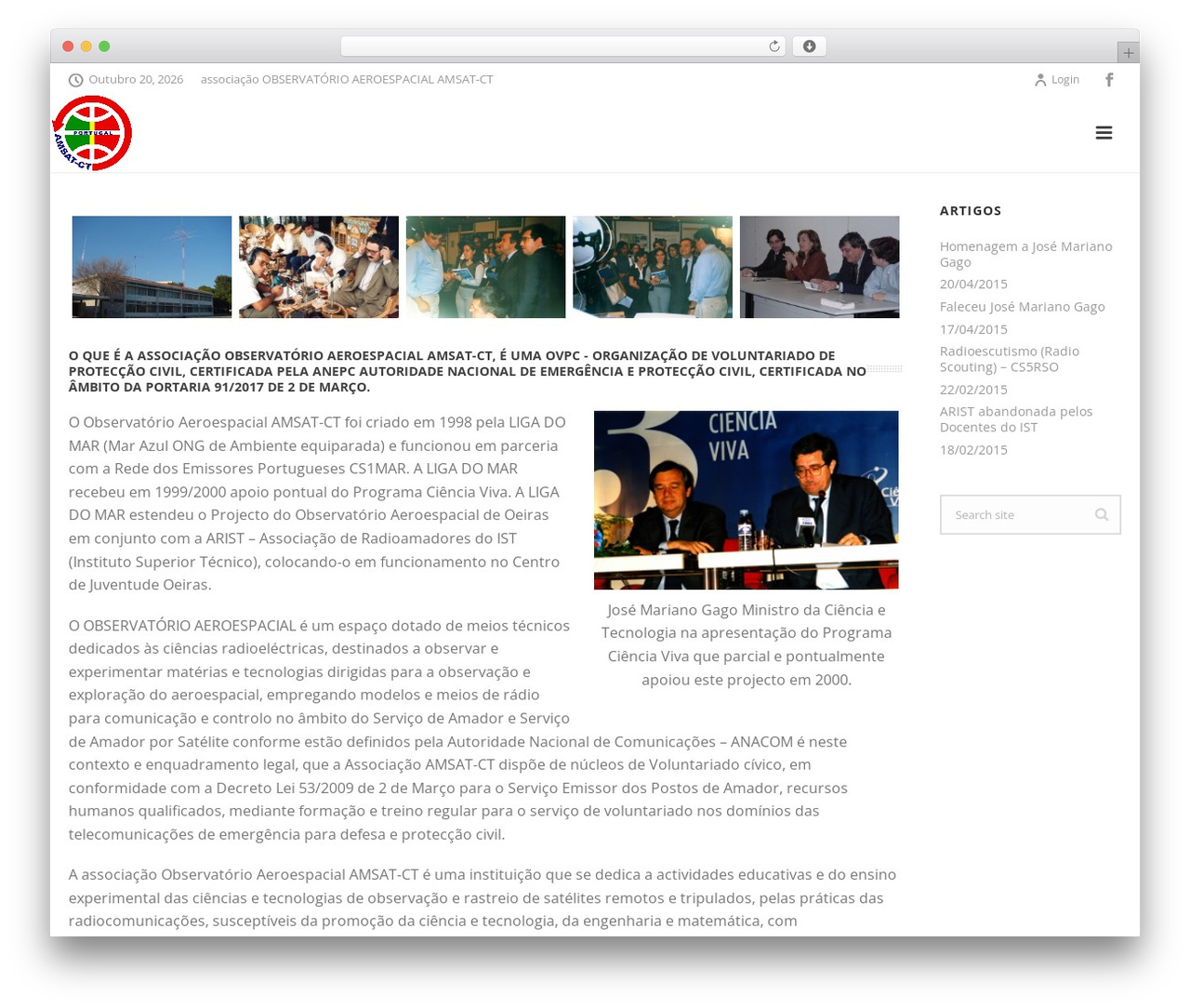Focus the Search site input field

pos(1030,514)
